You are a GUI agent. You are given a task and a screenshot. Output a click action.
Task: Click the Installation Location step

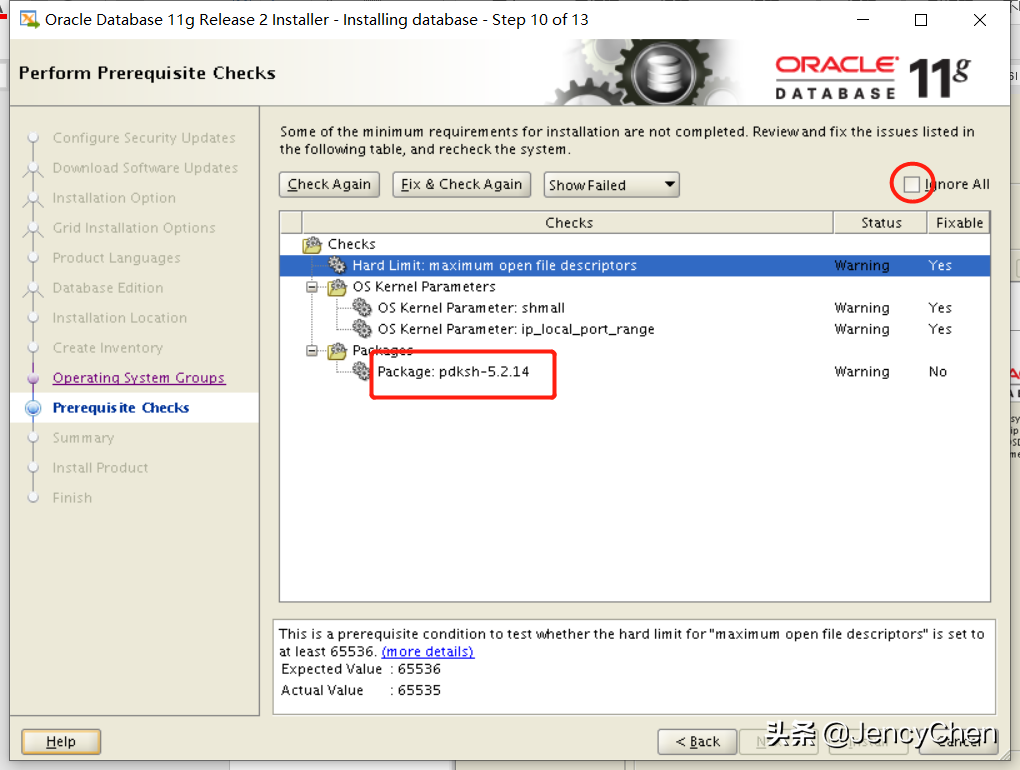coord(120,318)
